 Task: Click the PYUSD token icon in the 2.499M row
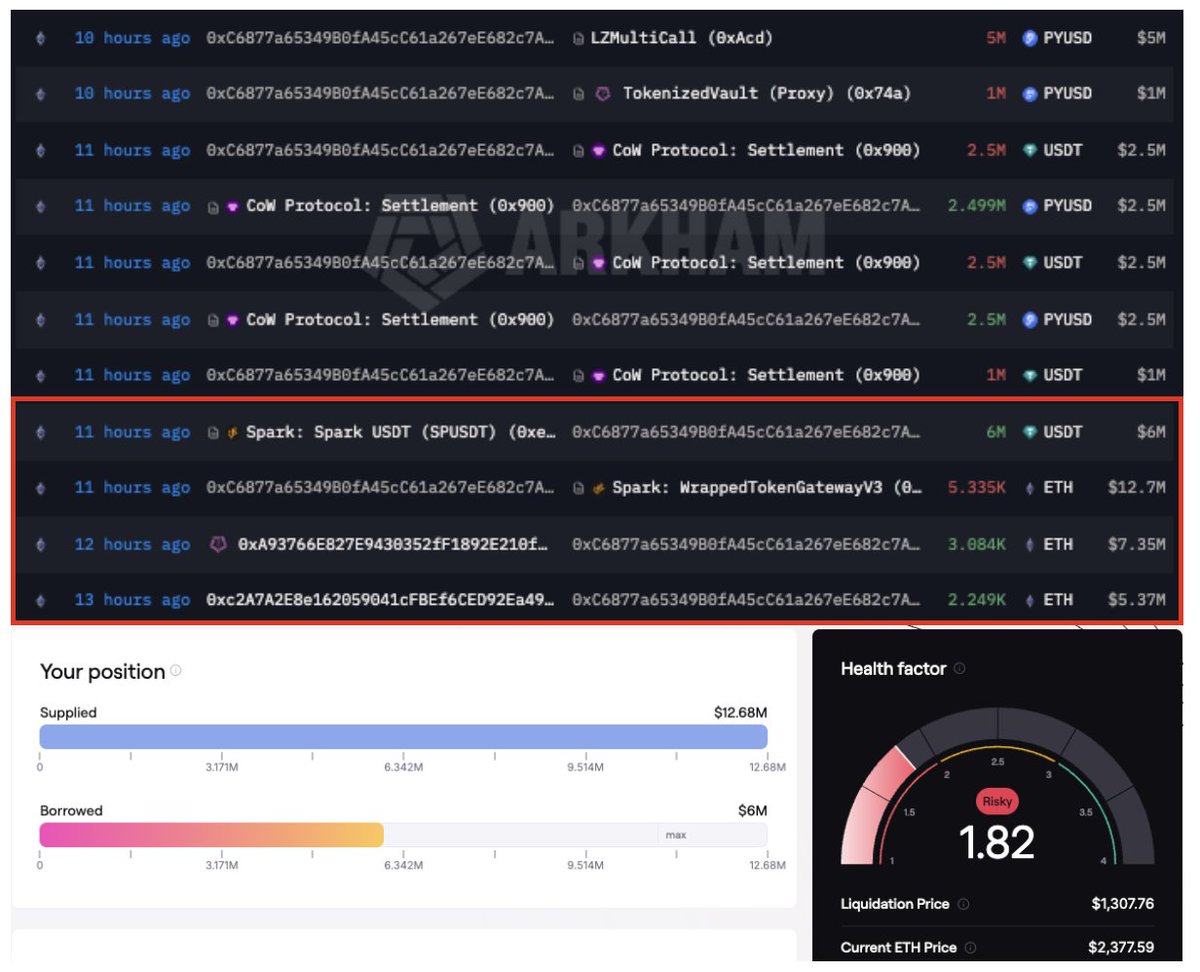pyautogui.click(x=1030, y=206)
